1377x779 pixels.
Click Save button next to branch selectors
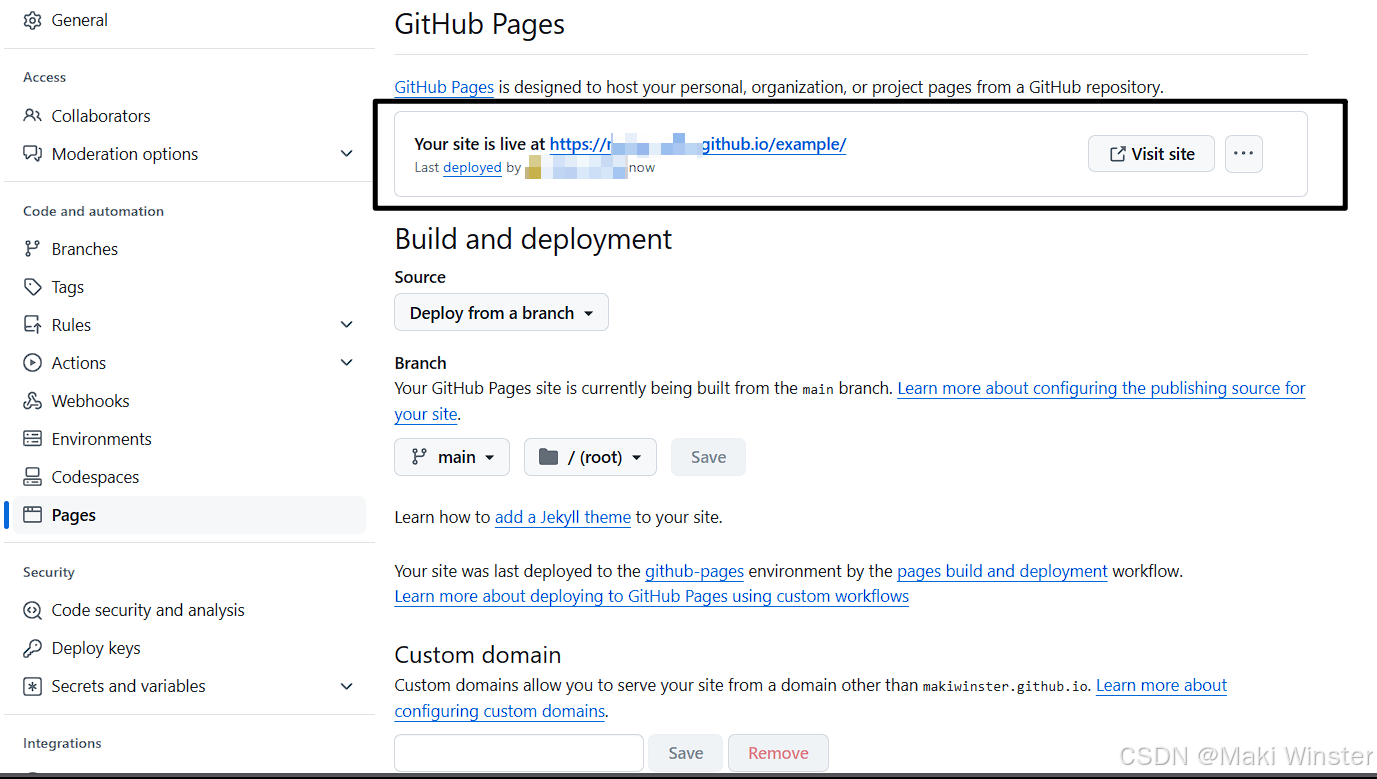[708, 457]
